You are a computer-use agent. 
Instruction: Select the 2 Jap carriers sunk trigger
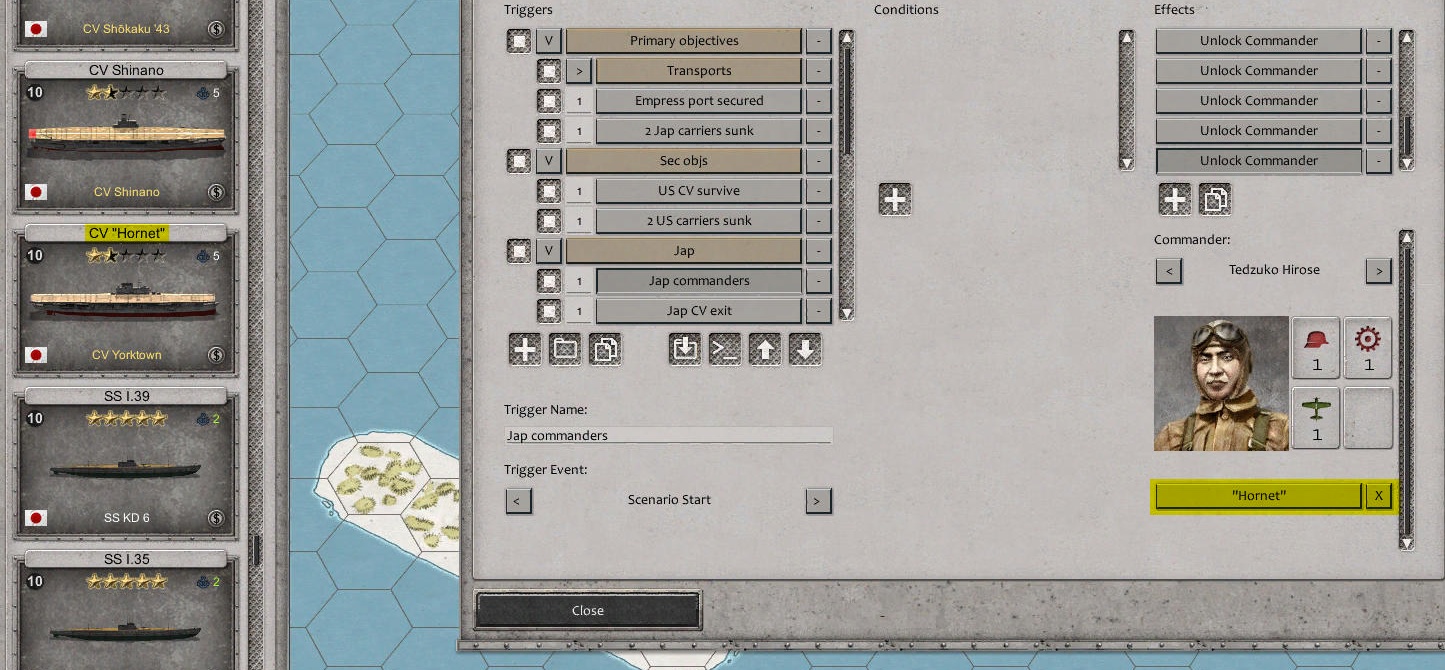(699, 131)
